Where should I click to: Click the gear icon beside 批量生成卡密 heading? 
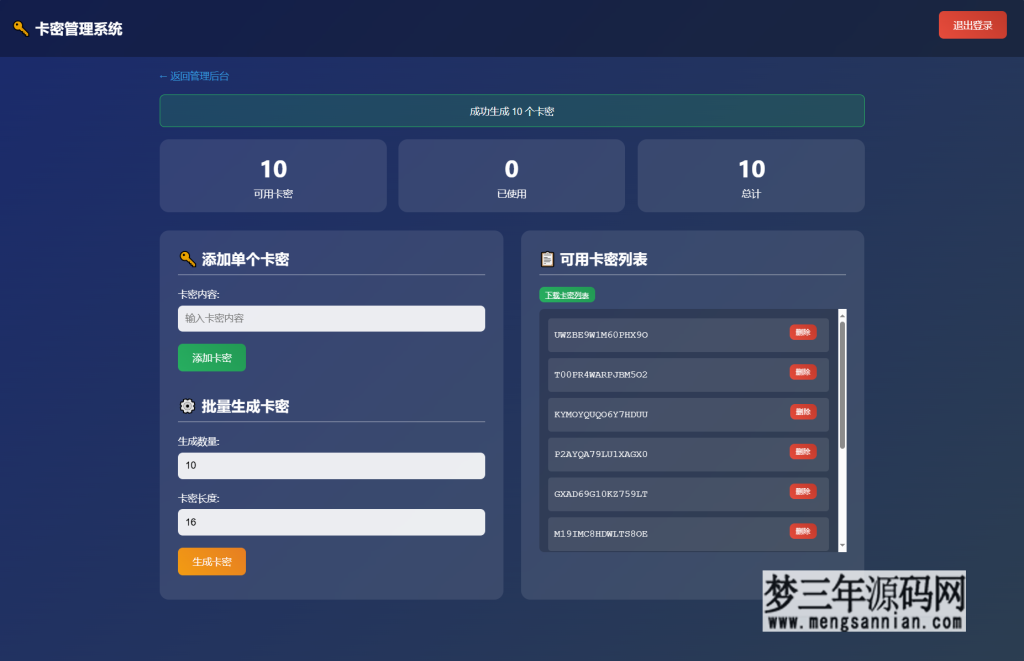pyautogui.click(x=188, y=407)
